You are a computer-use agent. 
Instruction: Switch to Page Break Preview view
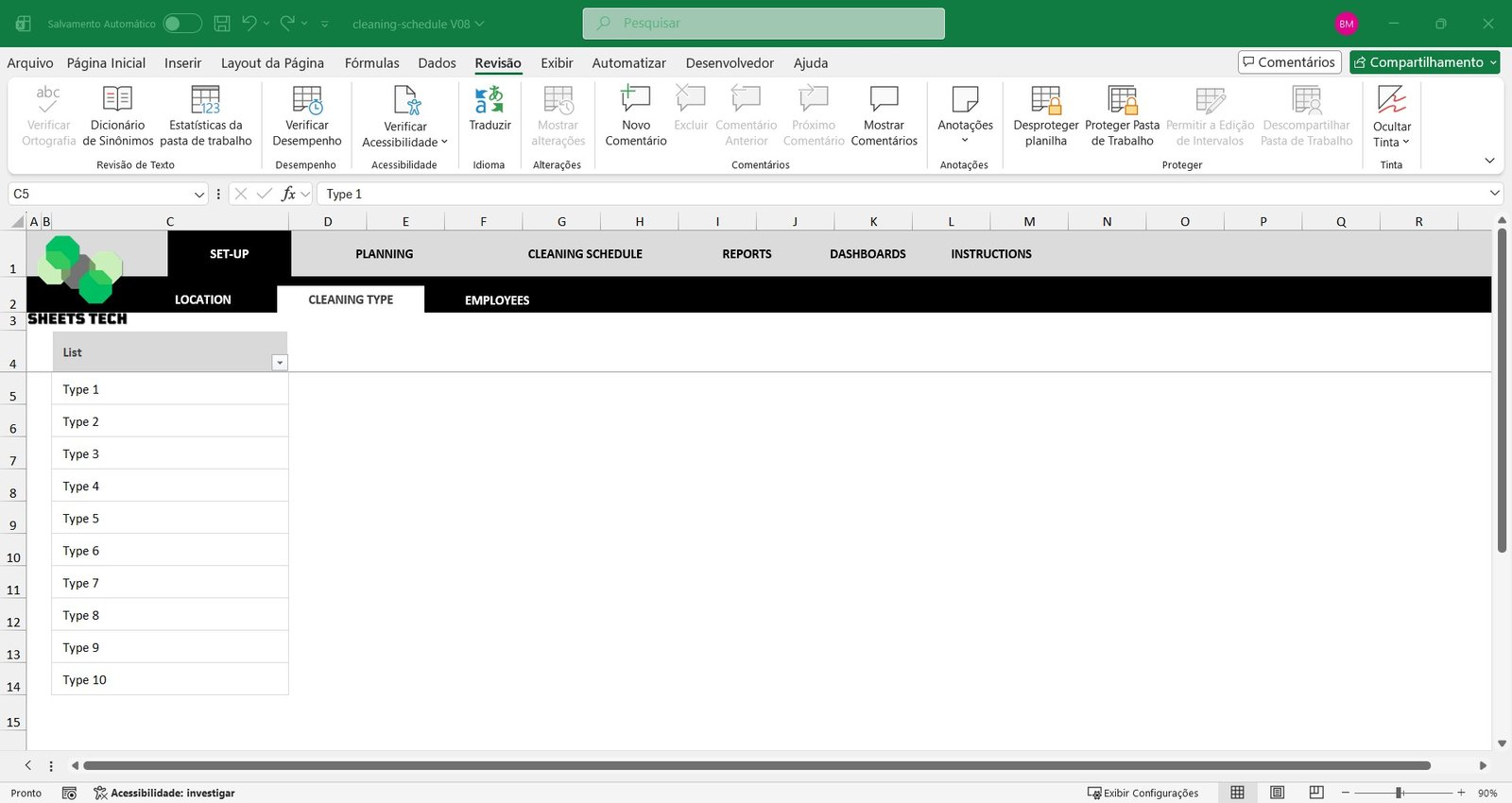pos(1316,793)
